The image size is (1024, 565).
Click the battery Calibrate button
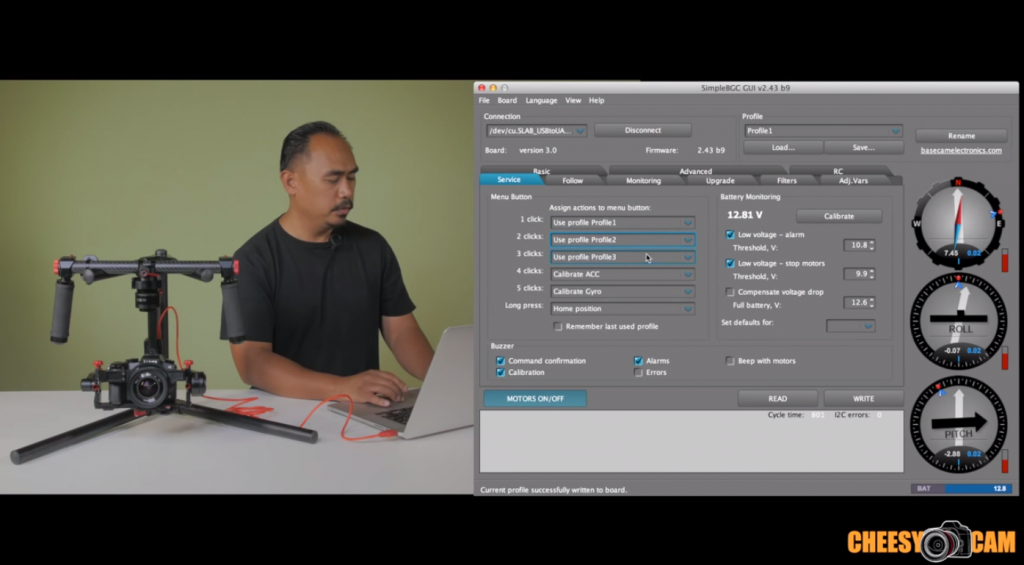pyautogui.click(x=839, y=216)
